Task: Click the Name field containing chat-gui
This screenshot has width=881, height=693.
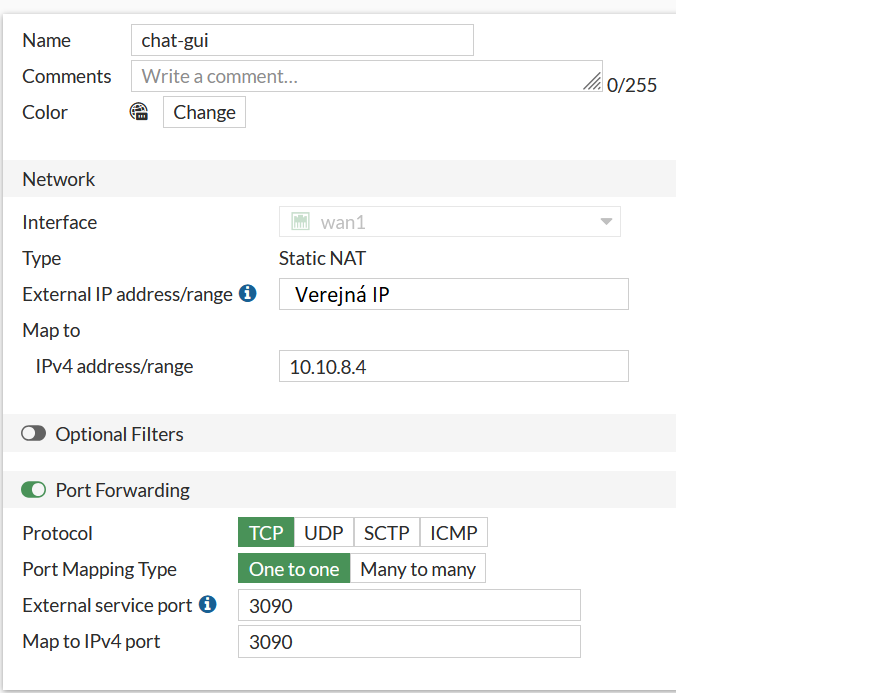Action: pos(301,40)
